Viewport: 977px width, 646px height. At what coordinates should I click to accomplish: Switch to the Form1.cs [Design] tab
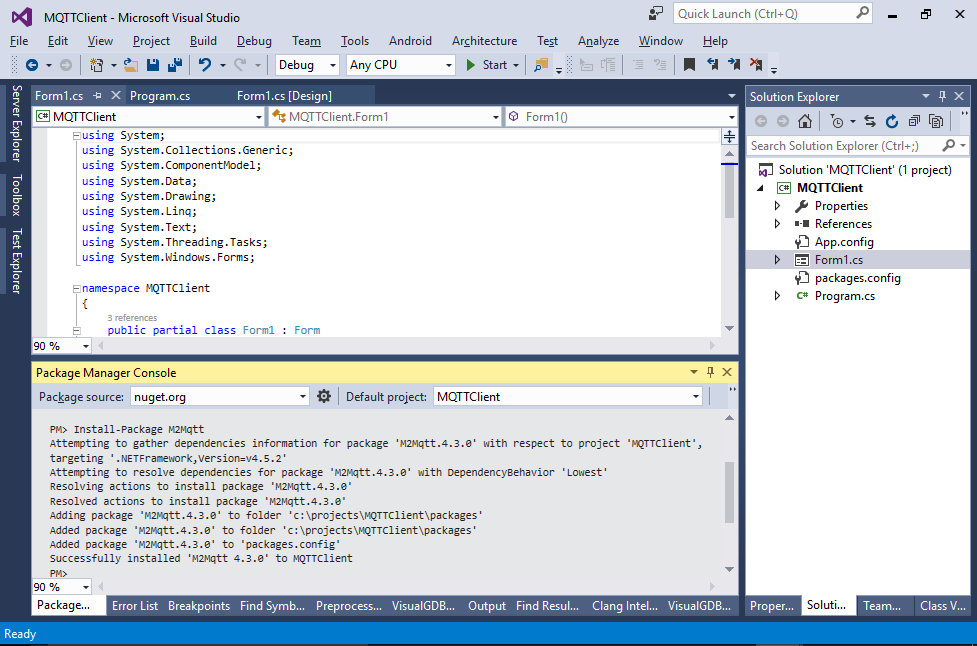pyautogui.click(x=284, y=95)
